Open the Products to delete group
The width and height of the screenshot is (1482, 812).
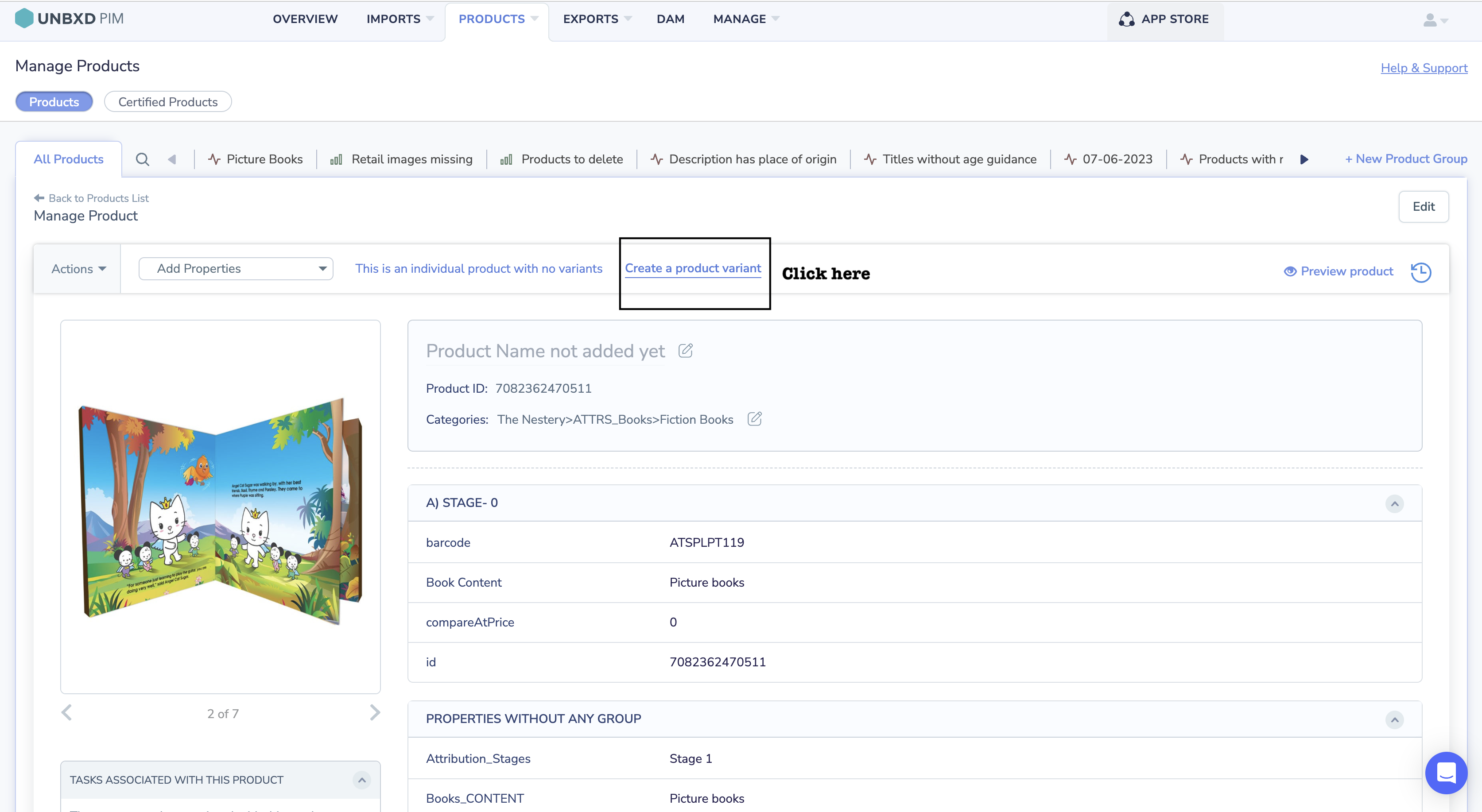tap(562, 159)
